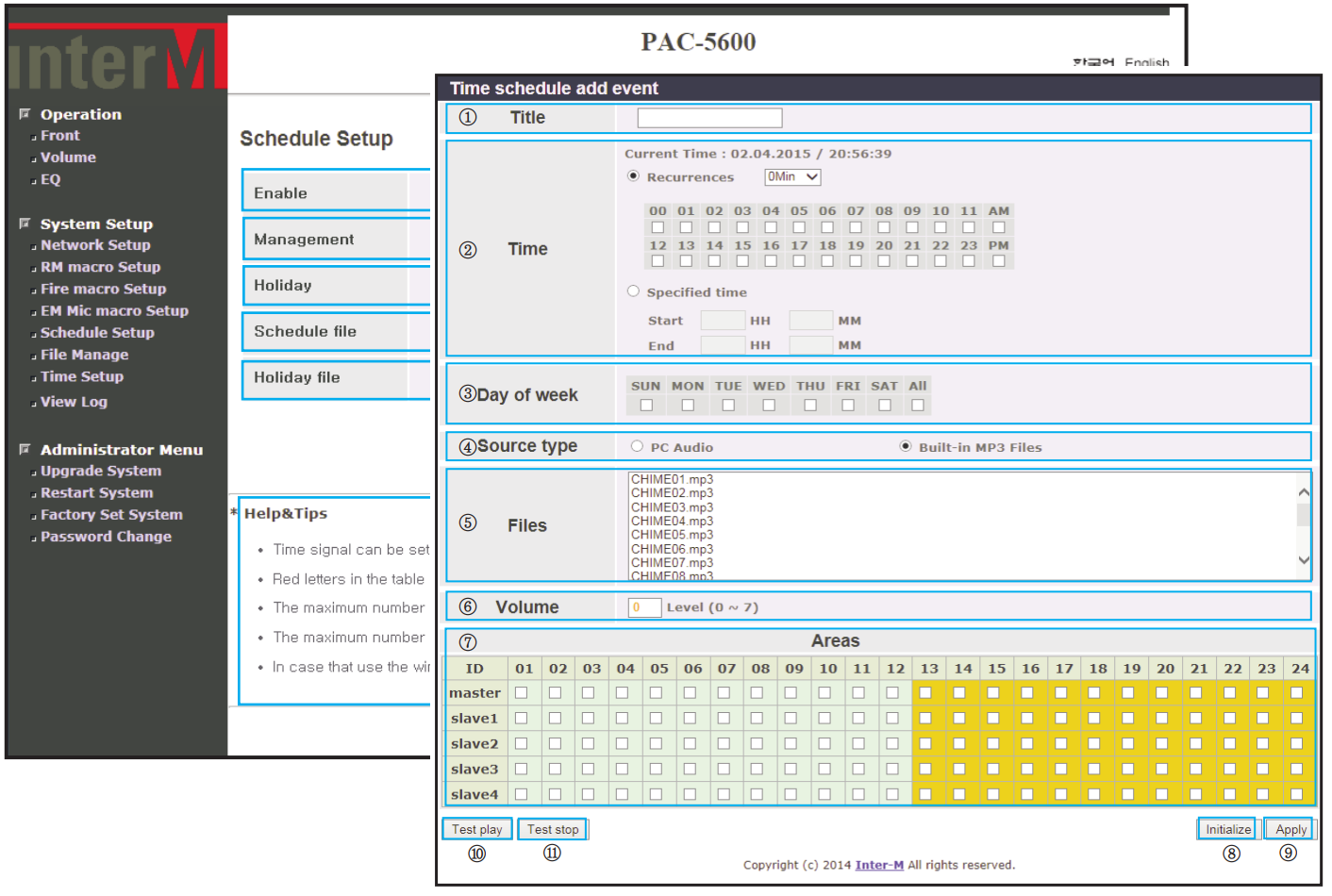This screenshot has height=896, width=1332.
Task: Click the Test play button
Action: click(x=477, y=829)
